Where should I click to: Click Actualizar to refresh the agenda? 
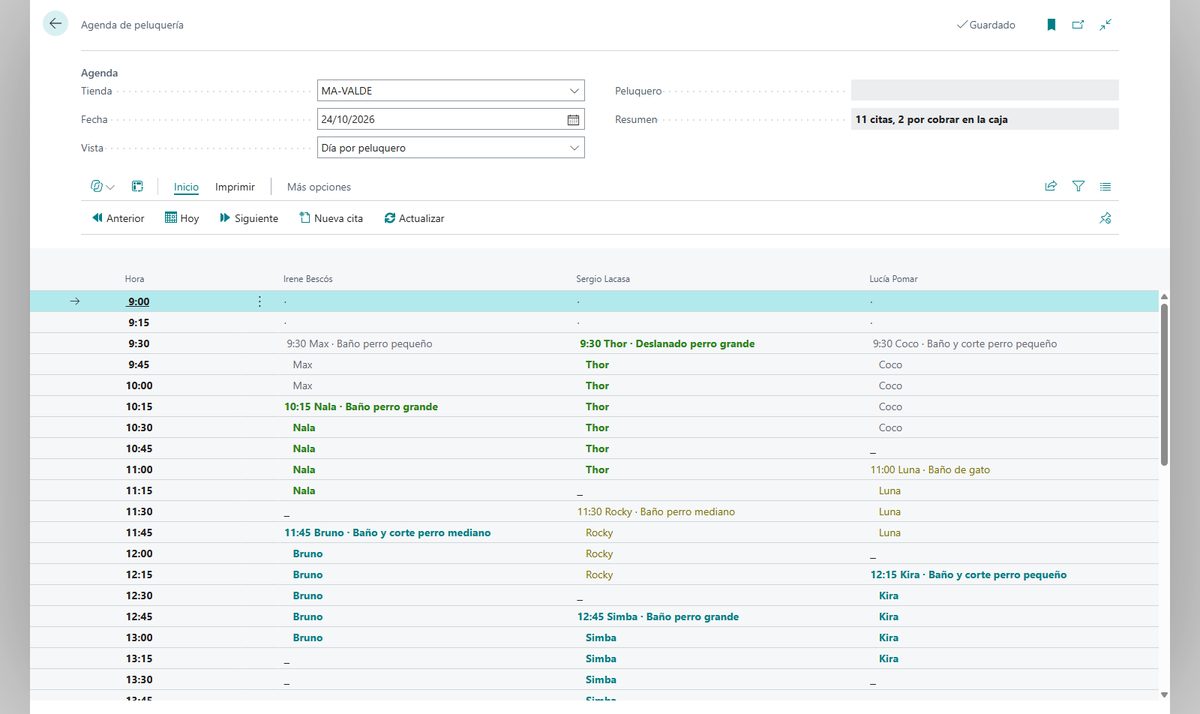tap(414, 218)
